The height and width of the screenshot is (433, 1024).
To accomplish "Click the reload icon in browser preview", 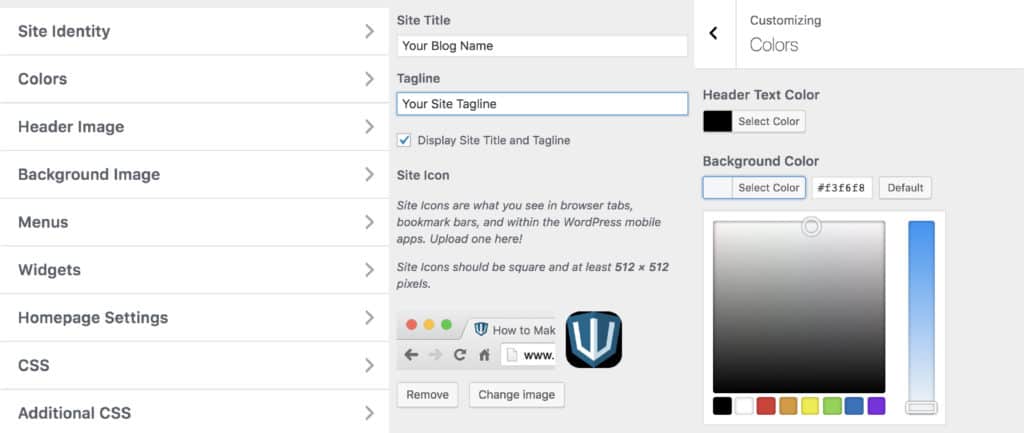I will point(460,355).
